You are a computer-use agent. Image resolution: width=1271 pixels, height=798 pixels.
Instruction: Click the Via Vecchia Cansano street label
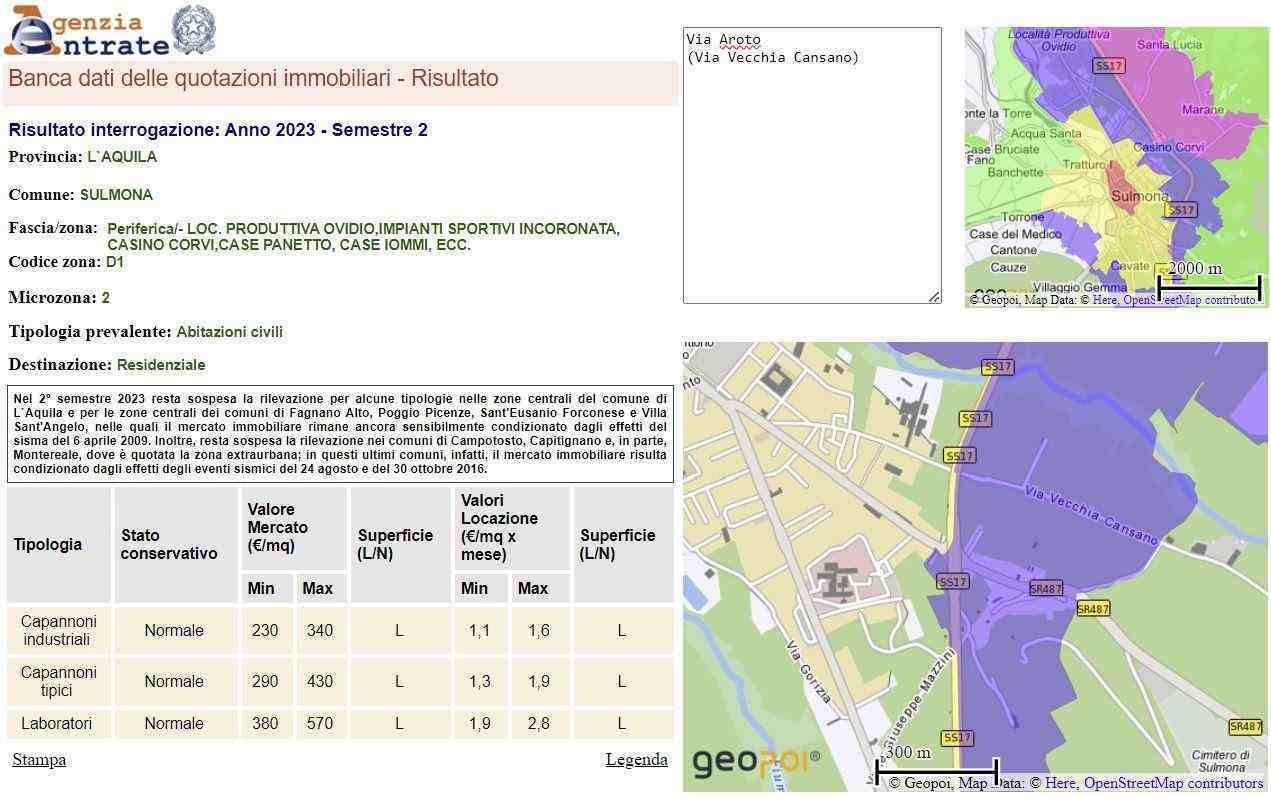click(x=1091, y=516)
